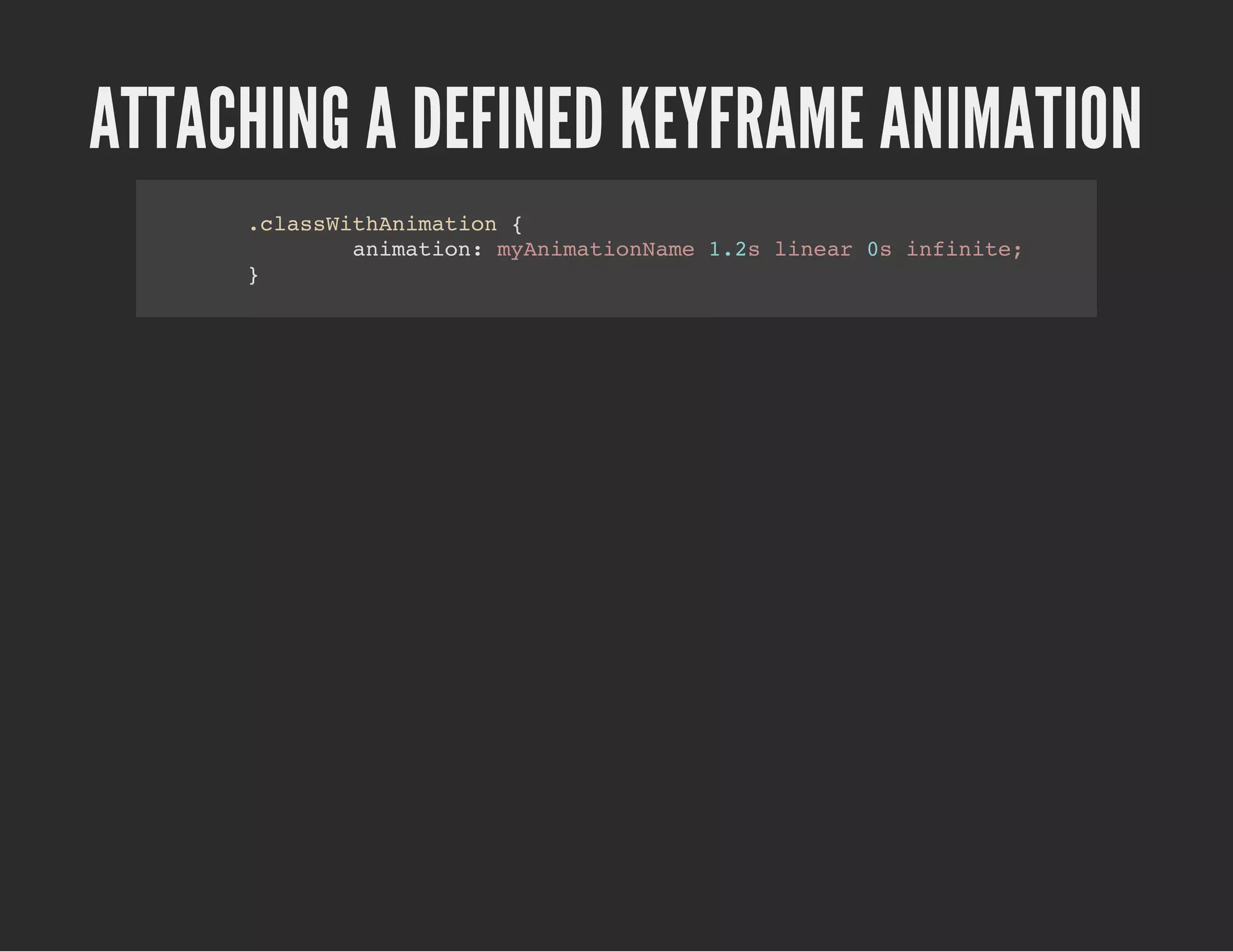Click the semicolon ending the animation line

(1017, 250)
